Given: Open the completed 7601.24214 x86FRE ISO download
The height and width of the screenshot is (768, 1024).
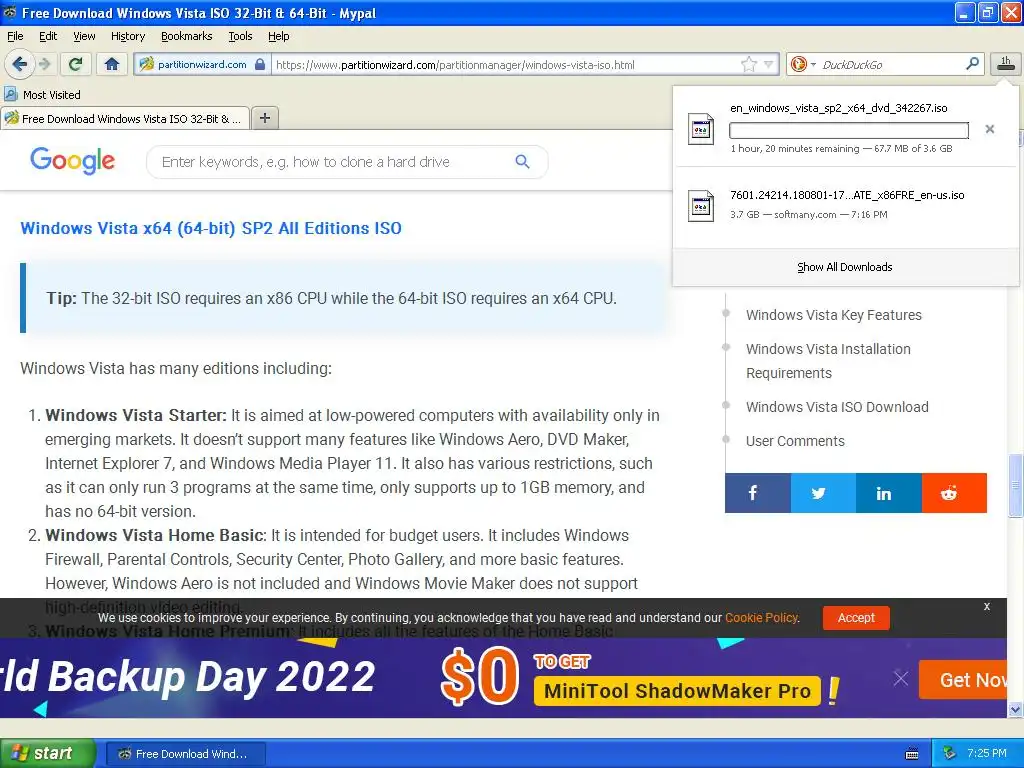Looking at the screenshot, I should (x=847, y=204).
